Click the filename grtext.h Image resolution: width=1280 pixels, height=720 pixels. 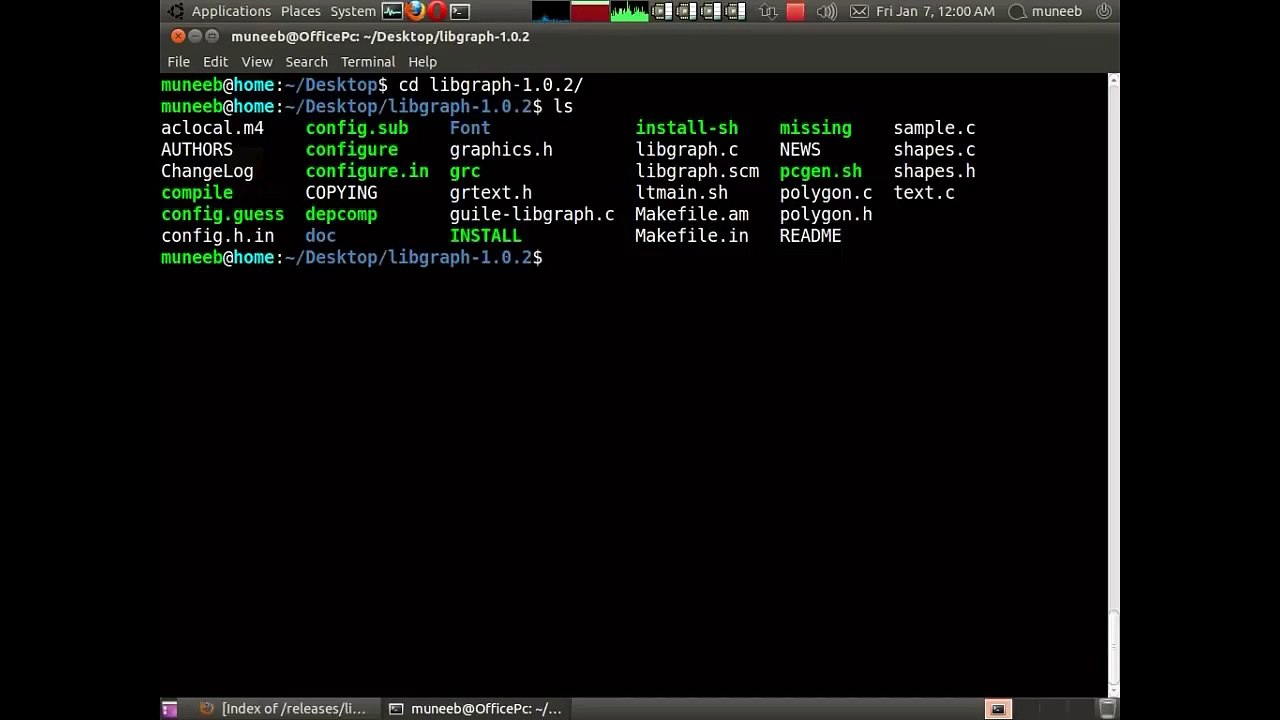(491, 193)
